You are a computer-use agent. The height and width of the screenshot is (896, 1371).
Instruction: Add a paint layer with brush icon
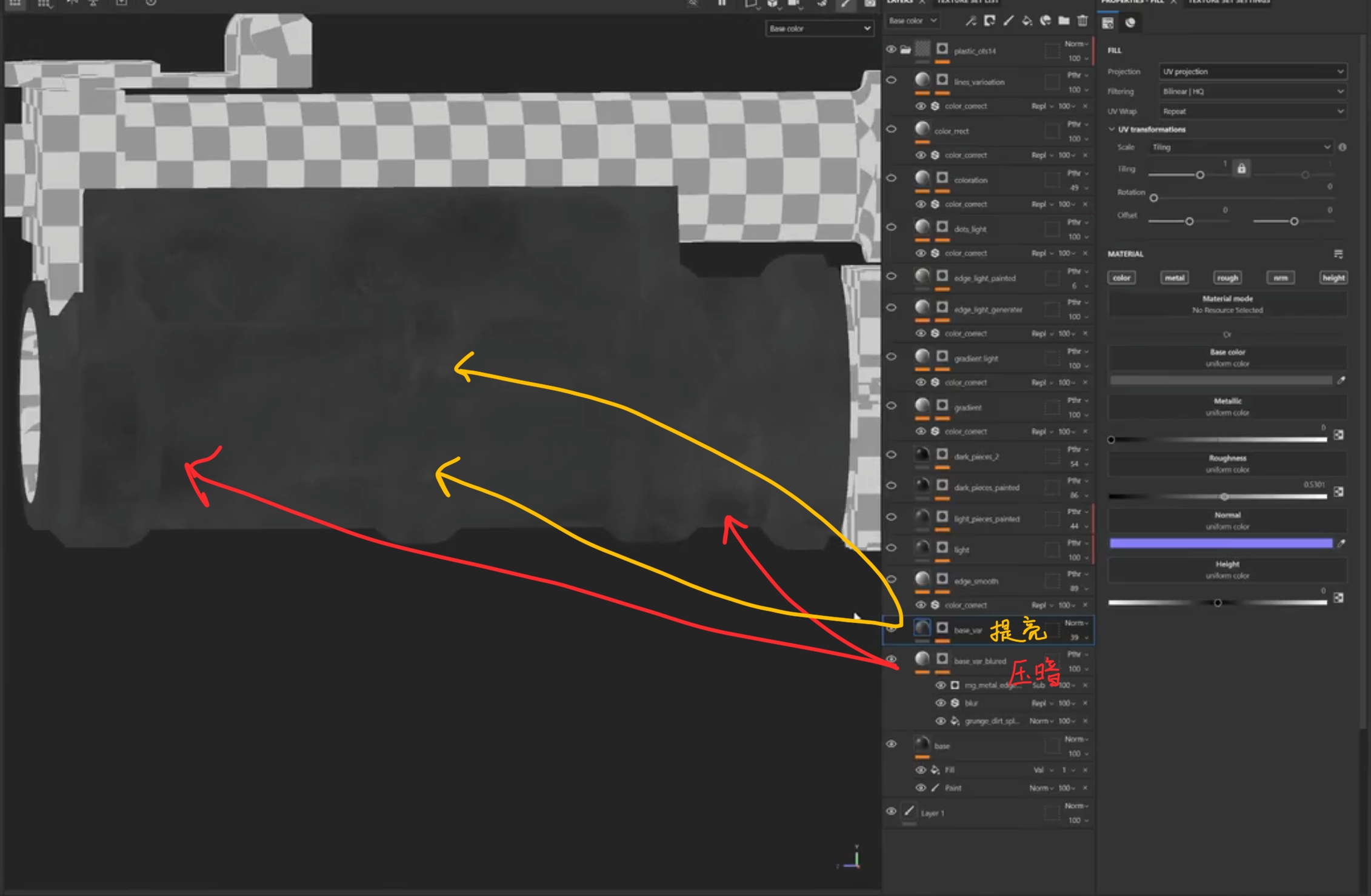point(1008,21)
